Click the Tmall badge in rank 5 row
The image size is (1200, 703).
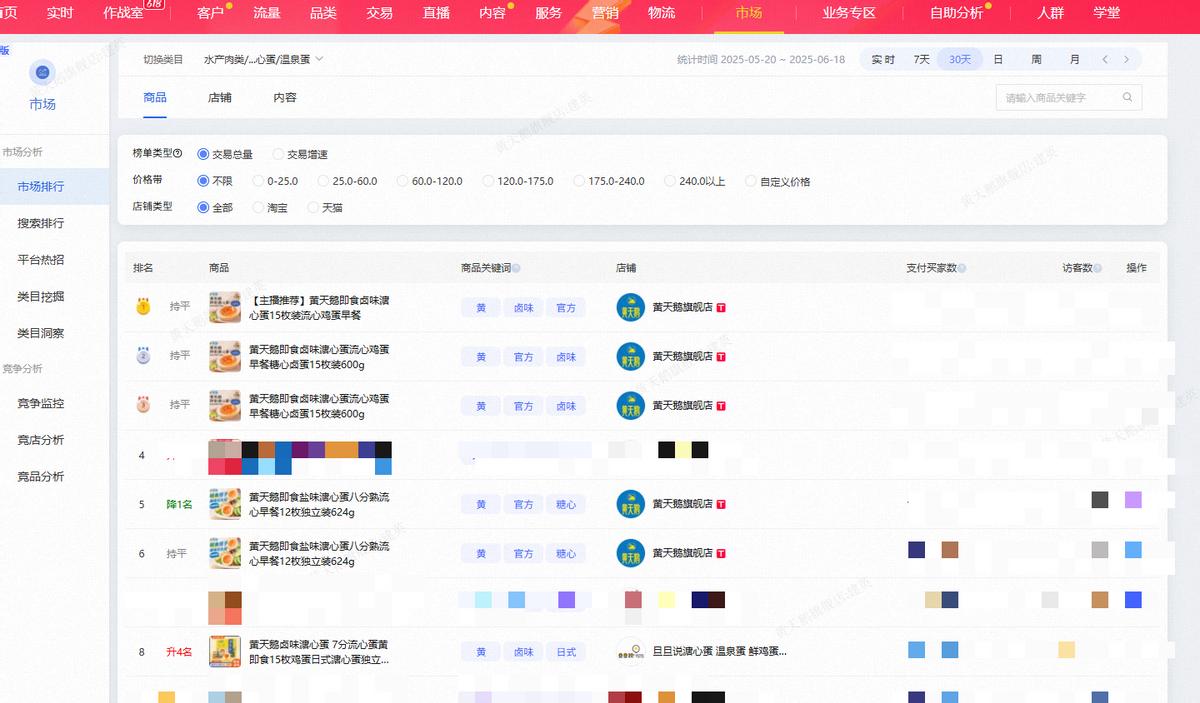pos(721,504)
